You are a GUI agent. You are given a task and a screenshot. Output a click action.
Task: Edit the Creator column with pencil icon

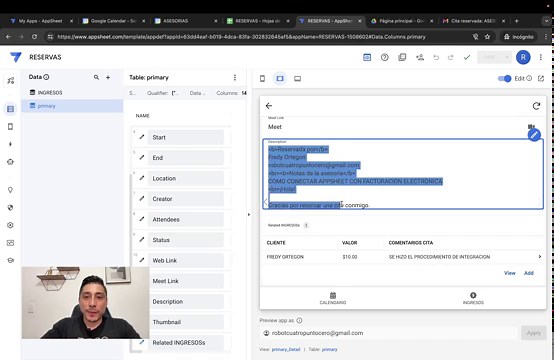point(142,198)
